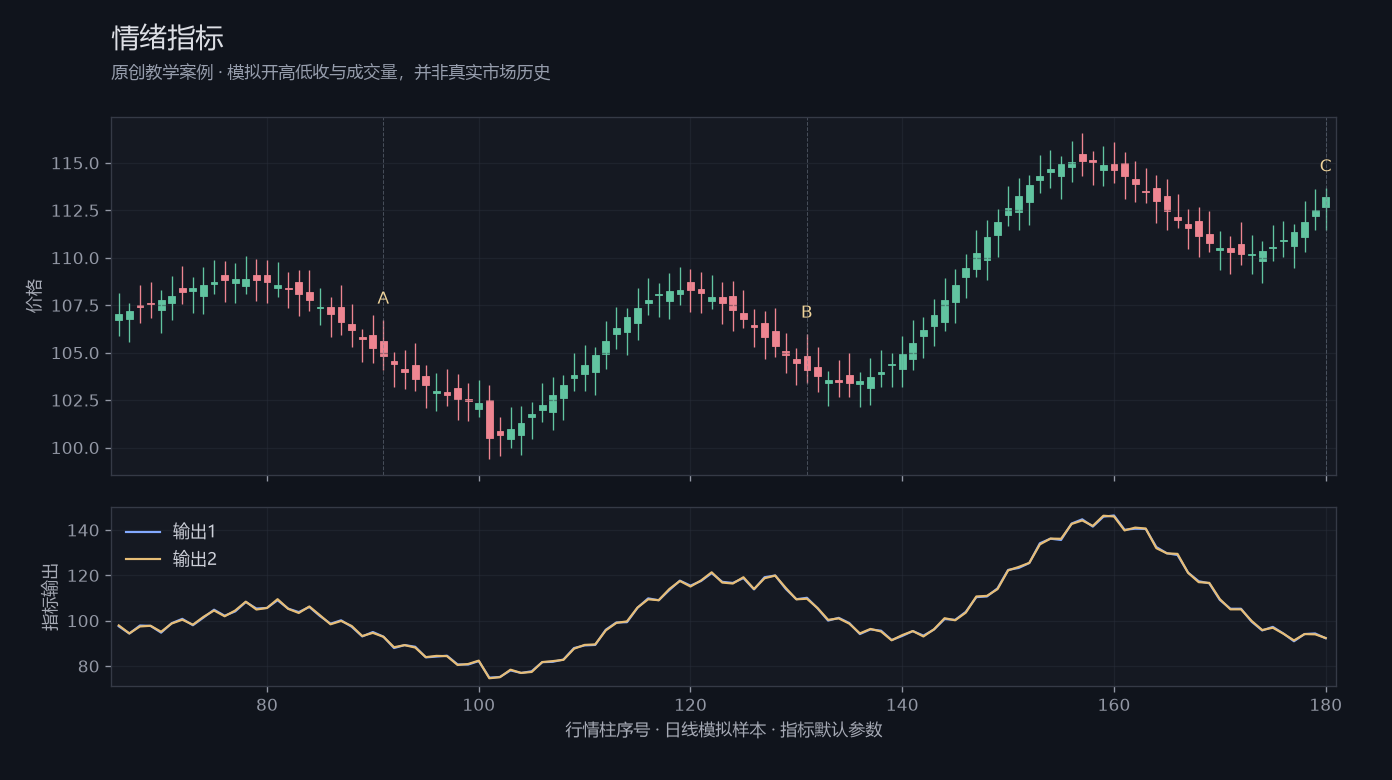Click the chart title 情绪指标
The image size is (1392, 780).
pyautogui.click(x=167, y=38)
